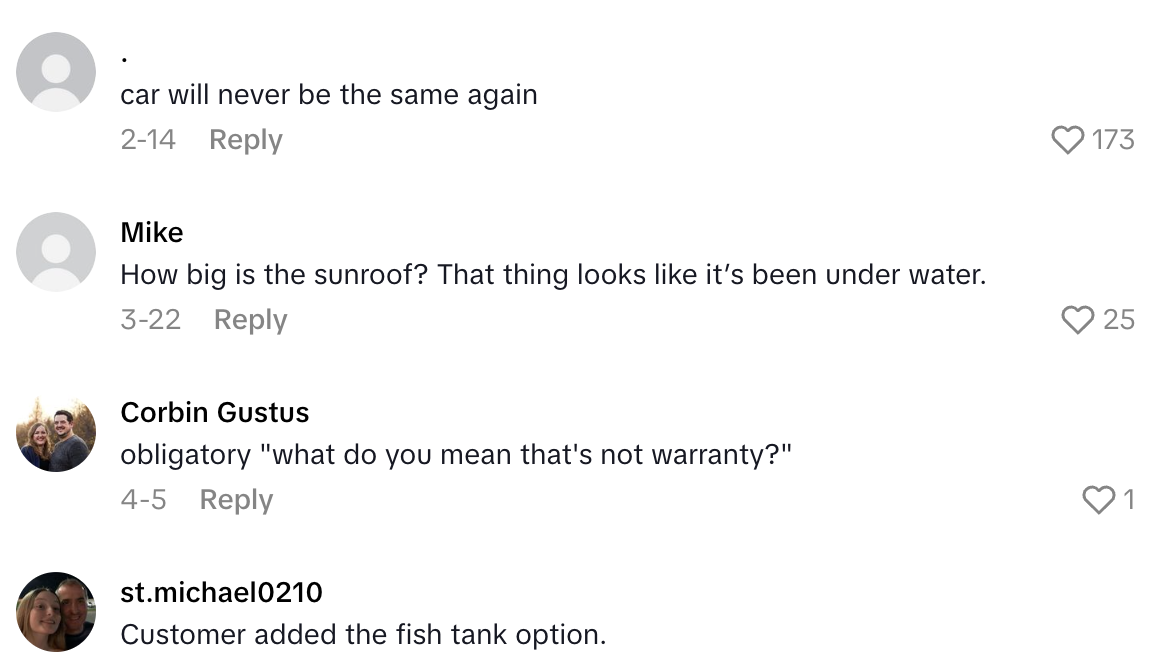Open the default avatar of the "." user
Viewport: 1174px width, 664px height.
pos(56,72)
